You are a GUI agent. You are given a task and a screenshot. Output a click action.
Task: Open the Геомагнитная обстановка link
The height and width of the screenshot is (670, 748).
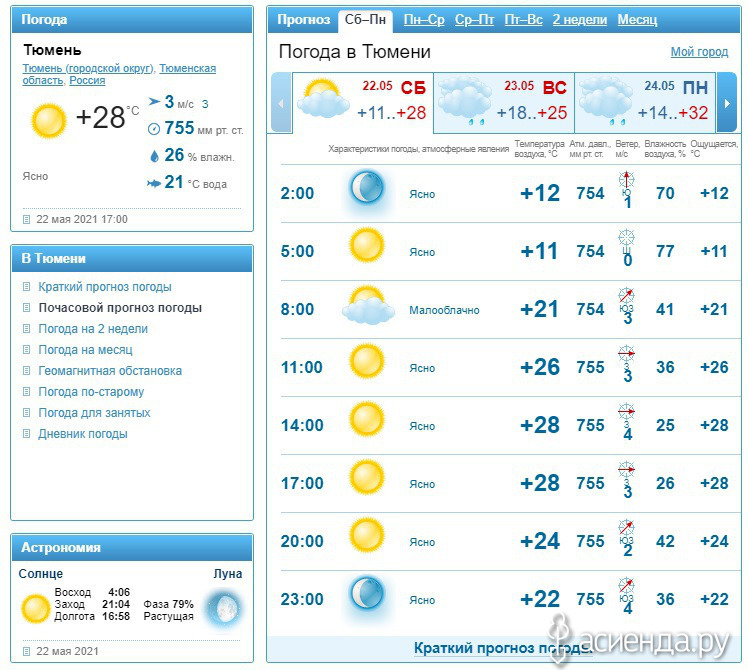(110, 371)
